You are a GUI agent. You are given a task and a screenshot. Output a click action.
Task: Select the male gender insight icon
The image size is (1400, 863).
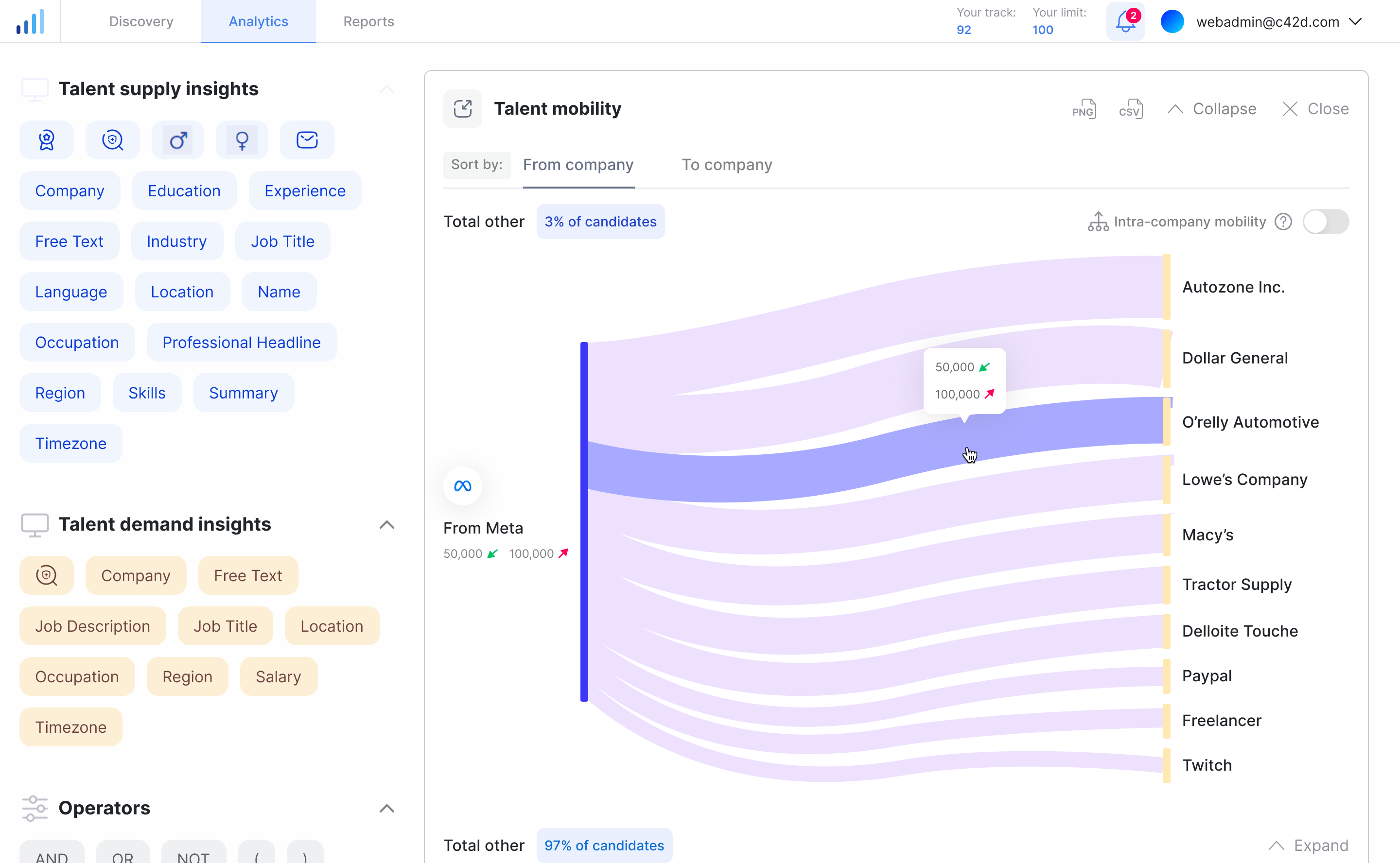pyautogui.click(x=178, y=140)
